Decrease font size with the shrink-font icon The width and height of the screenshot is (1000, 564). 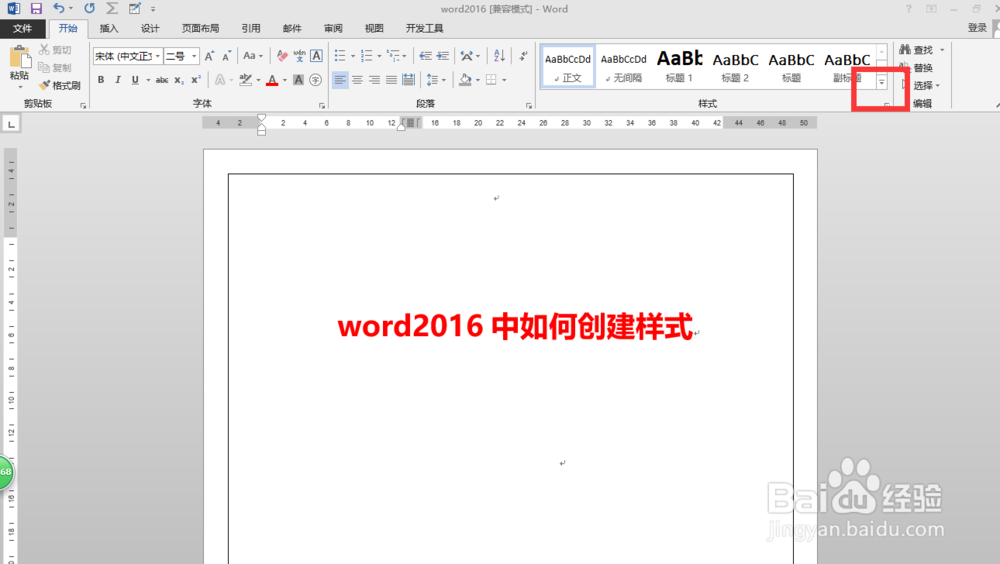pos(226,56)
